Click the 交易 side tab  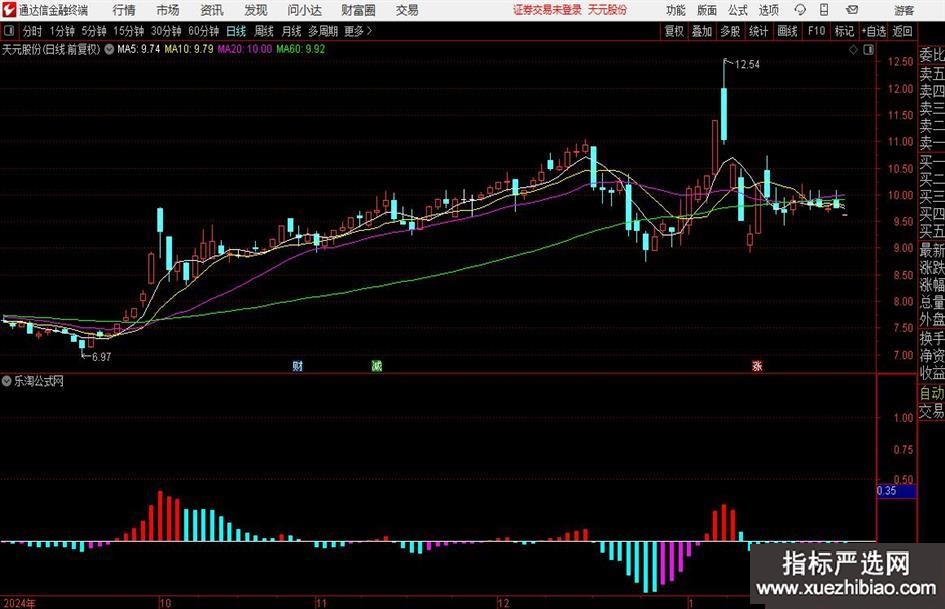(x=932, y=411)
